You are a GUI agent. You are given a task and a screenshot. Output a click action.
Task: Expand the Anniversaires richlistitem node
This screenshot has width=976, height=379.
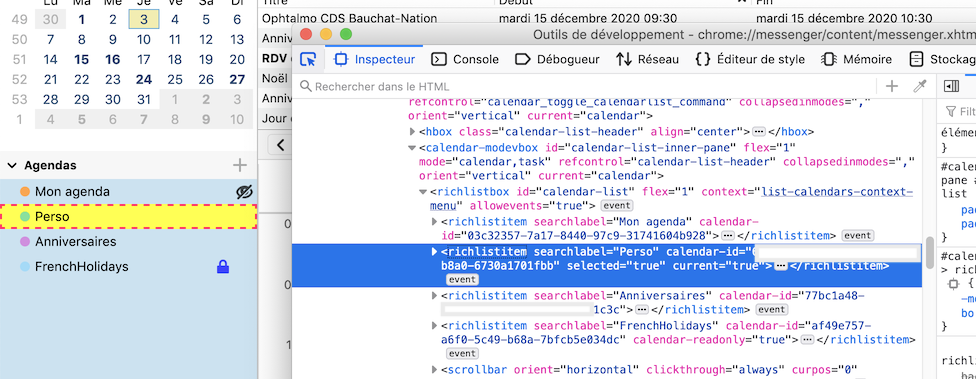click(x=434, y=296)
